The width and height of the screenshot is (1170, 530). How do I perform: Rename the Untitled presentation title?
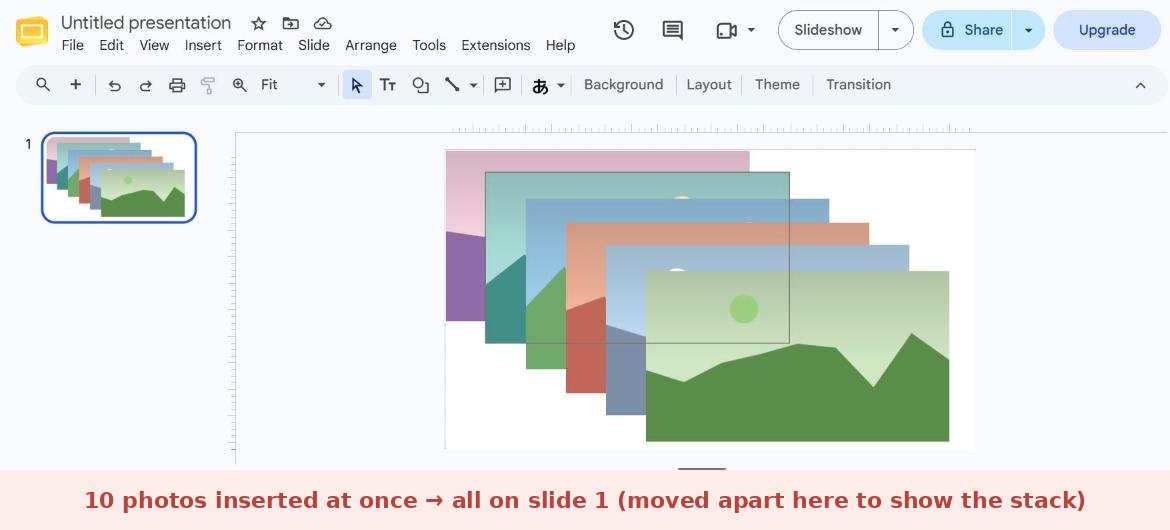(146, 23)
